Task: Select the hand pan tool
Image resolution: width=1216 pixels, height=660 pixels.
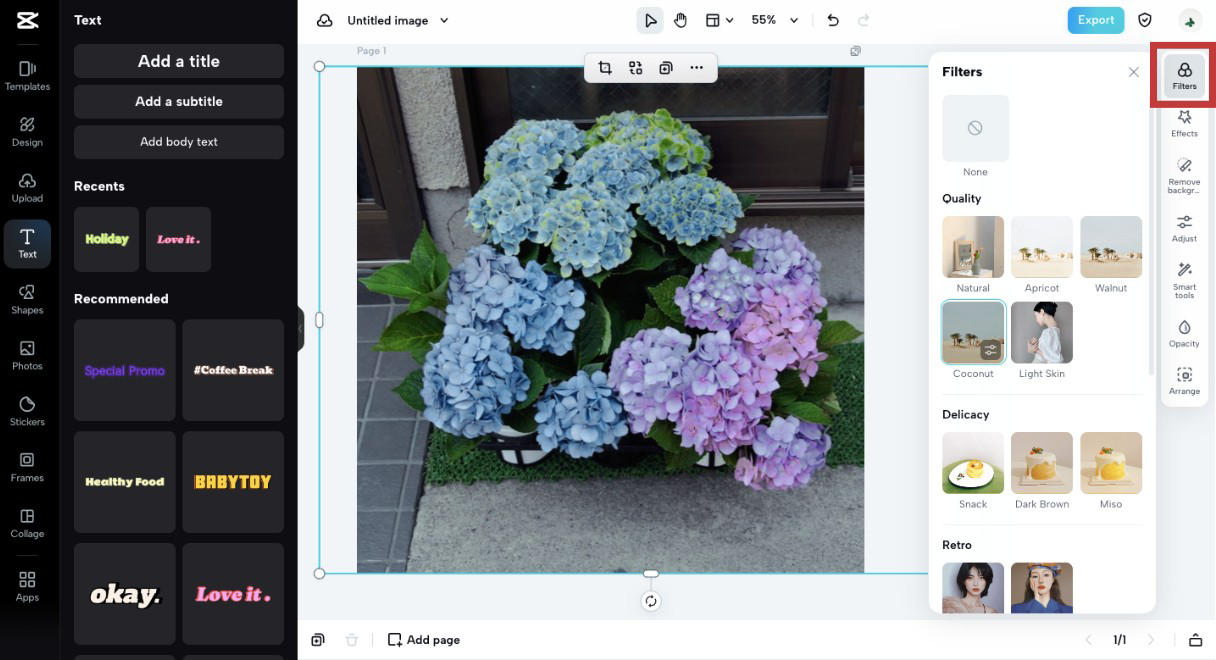Action: pyautogui.click(x=681, y=20)
